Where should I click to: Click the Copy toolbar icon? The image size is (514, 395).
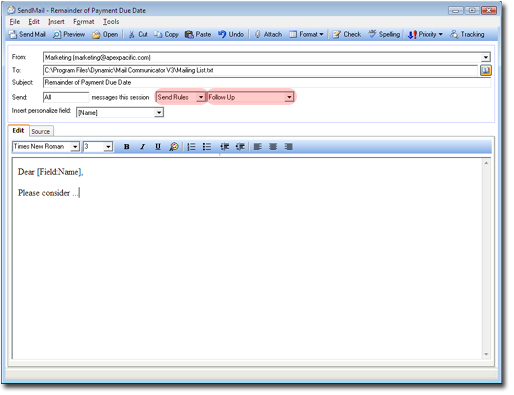click(166, 34)
